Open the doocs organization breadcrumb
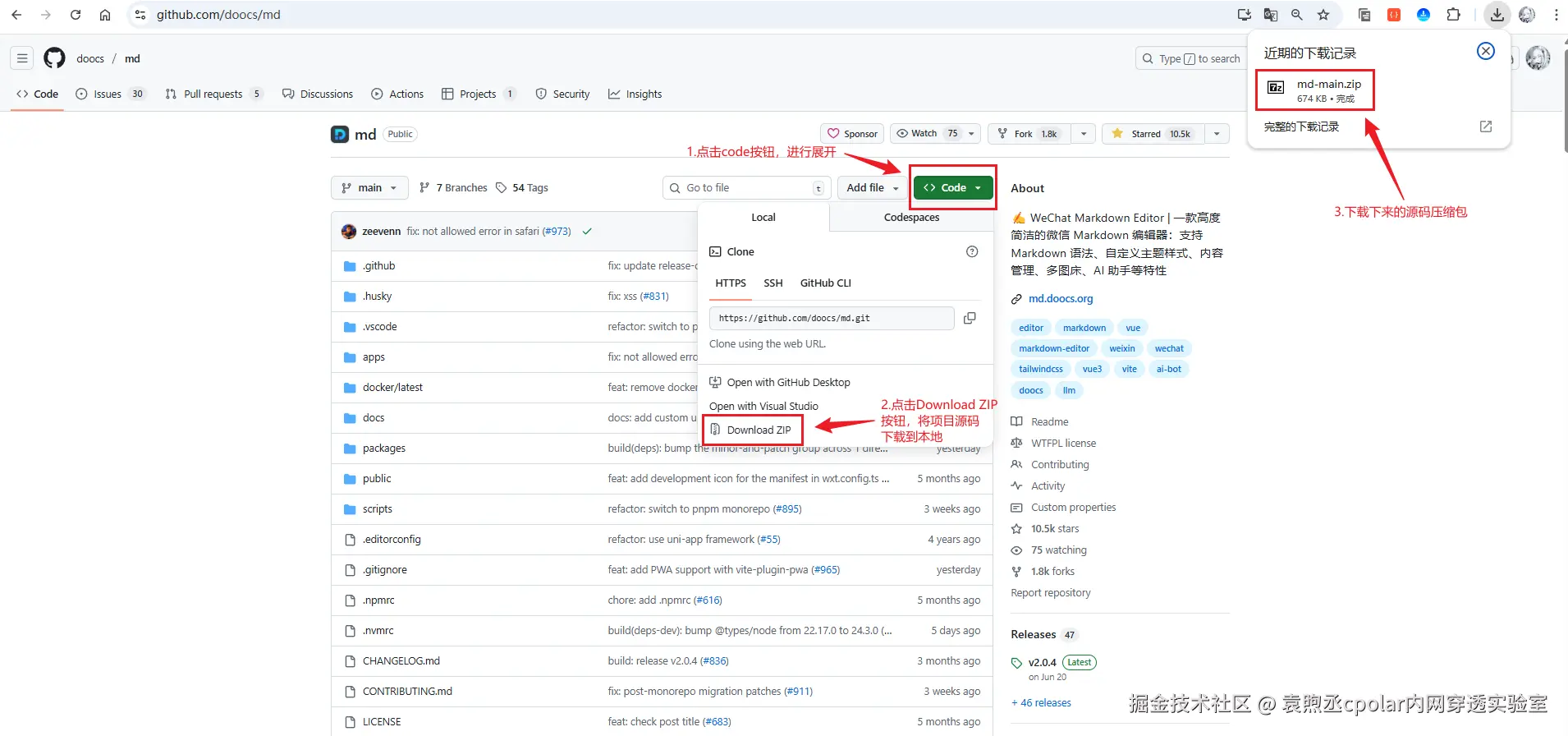 [90, 58]
